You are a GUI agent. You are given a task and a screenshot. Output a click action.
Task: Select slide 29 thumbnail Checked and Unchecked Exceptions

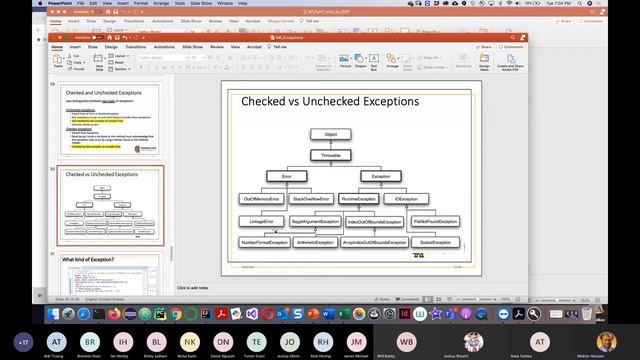tap(110, 121)
